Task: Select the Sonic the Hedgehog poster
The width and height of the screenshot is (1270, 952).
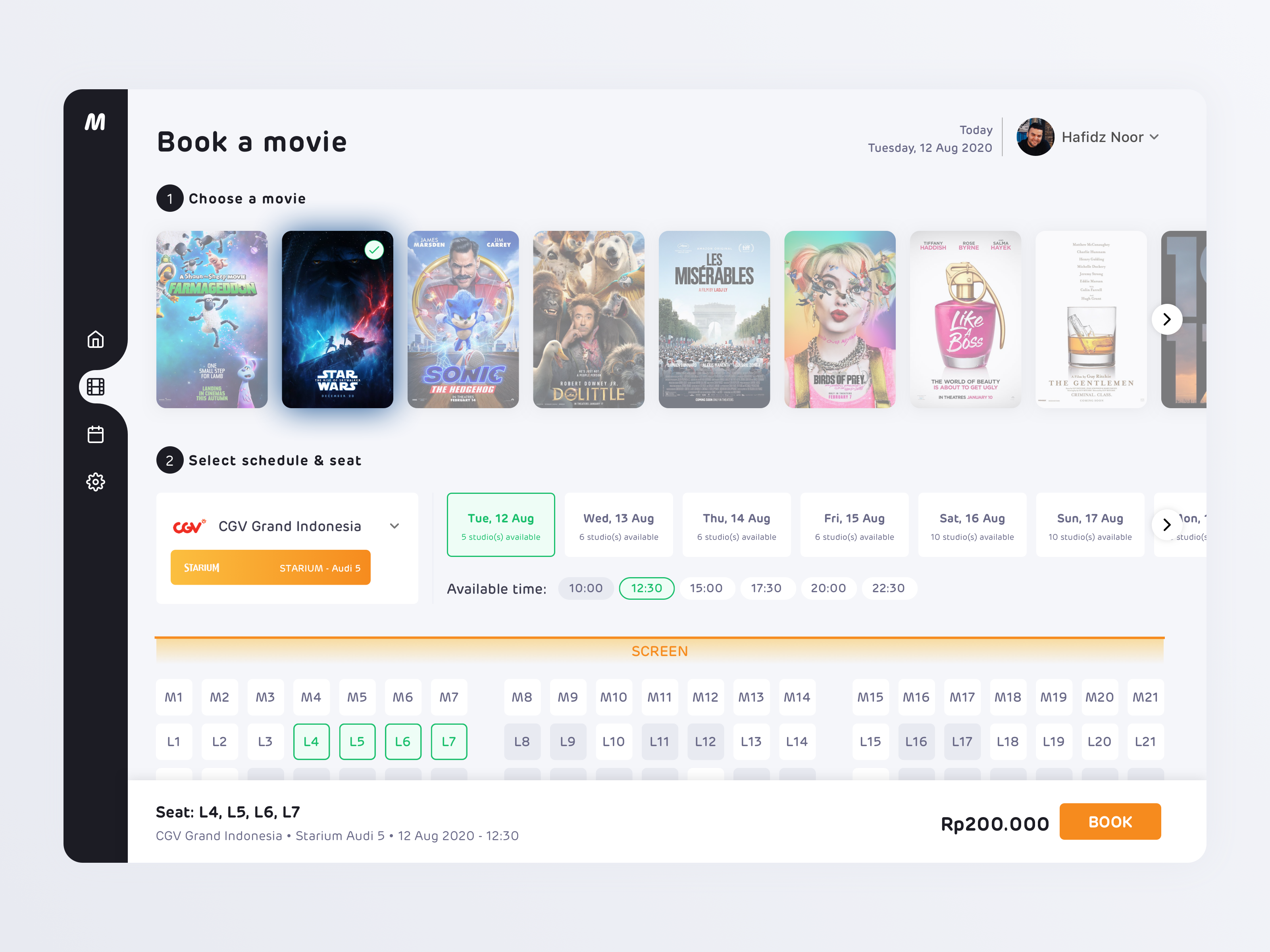Action: 463,320
